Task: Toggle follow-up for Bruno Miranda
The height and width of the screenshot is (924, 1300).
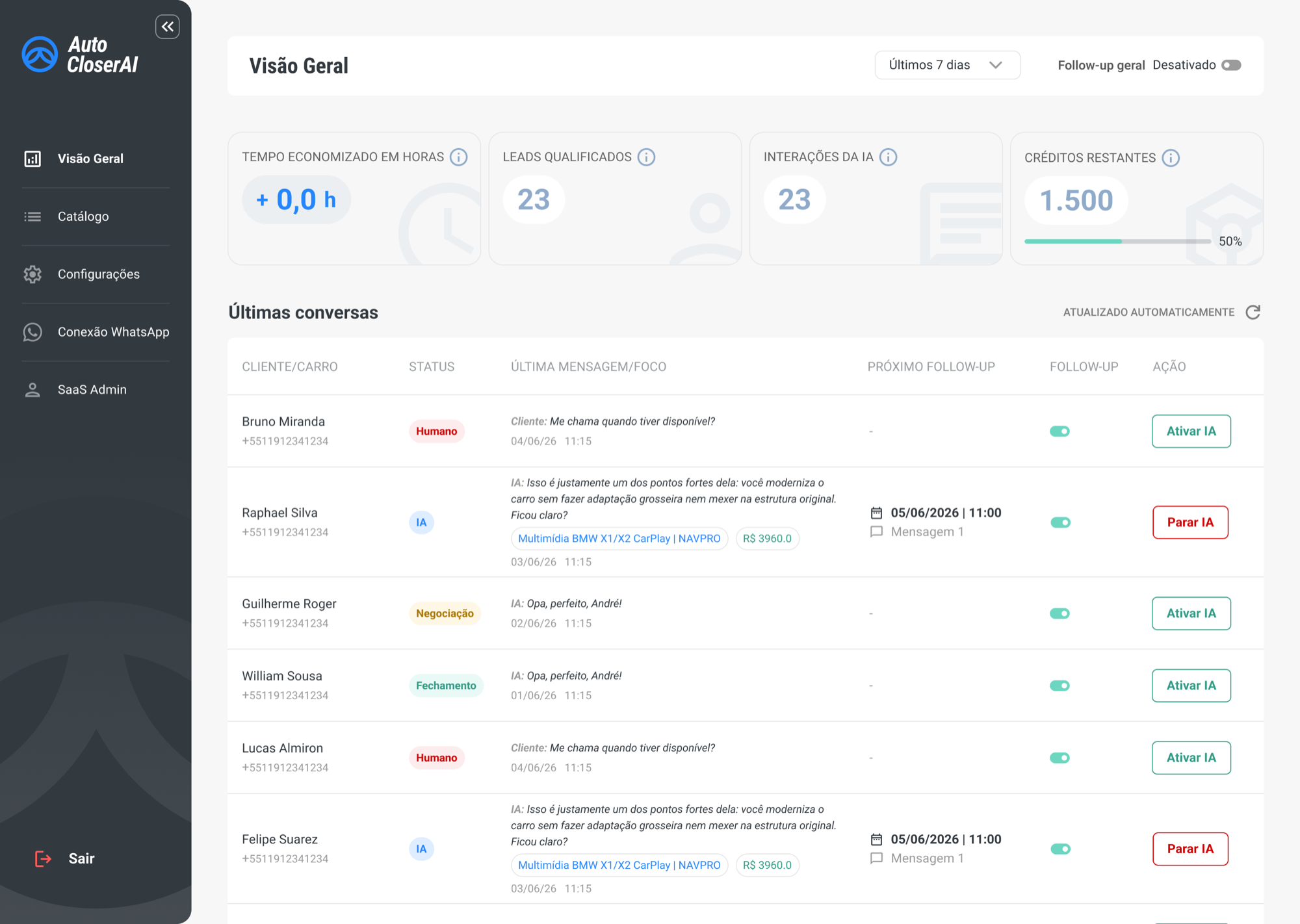Action: coord(1059,431)
